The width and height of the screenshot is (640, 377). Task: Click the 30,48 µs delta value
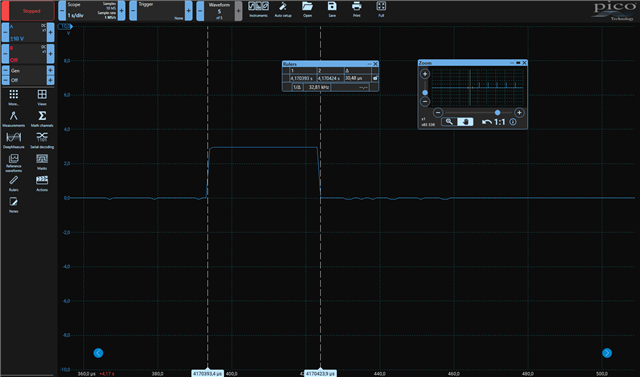point(353,78)
